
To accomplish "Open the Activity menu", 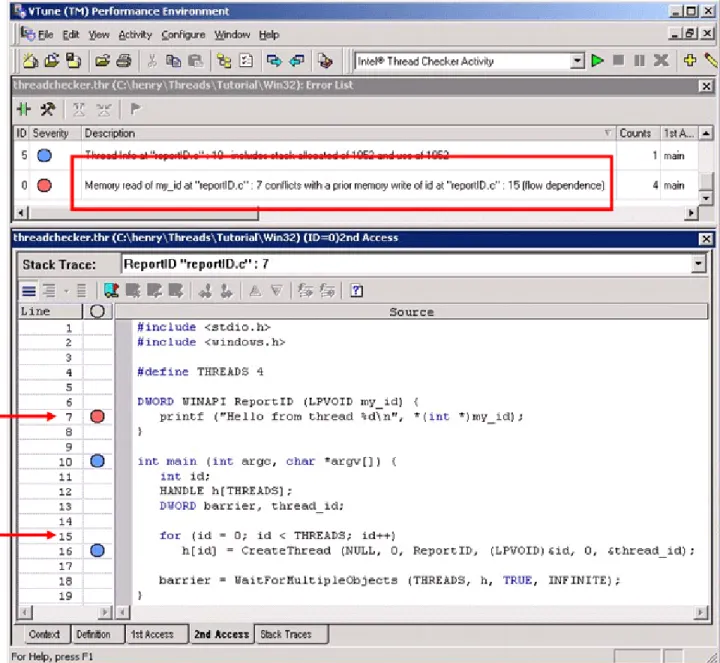I will coord(135,34).
